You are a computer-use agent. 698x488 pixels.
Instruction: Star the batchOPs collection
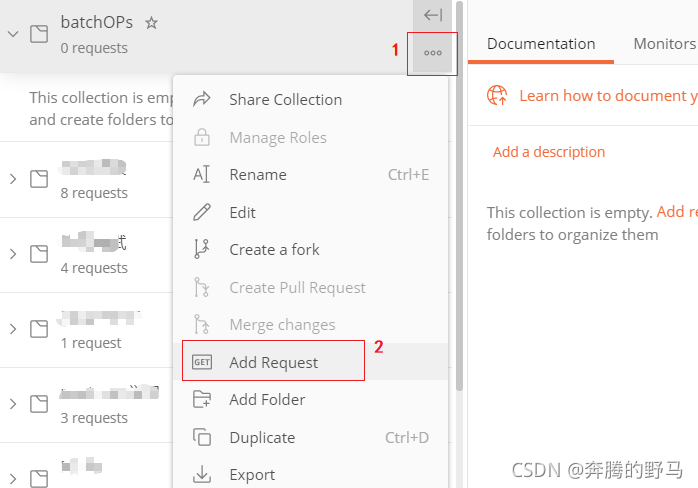(x=151, y=22)
